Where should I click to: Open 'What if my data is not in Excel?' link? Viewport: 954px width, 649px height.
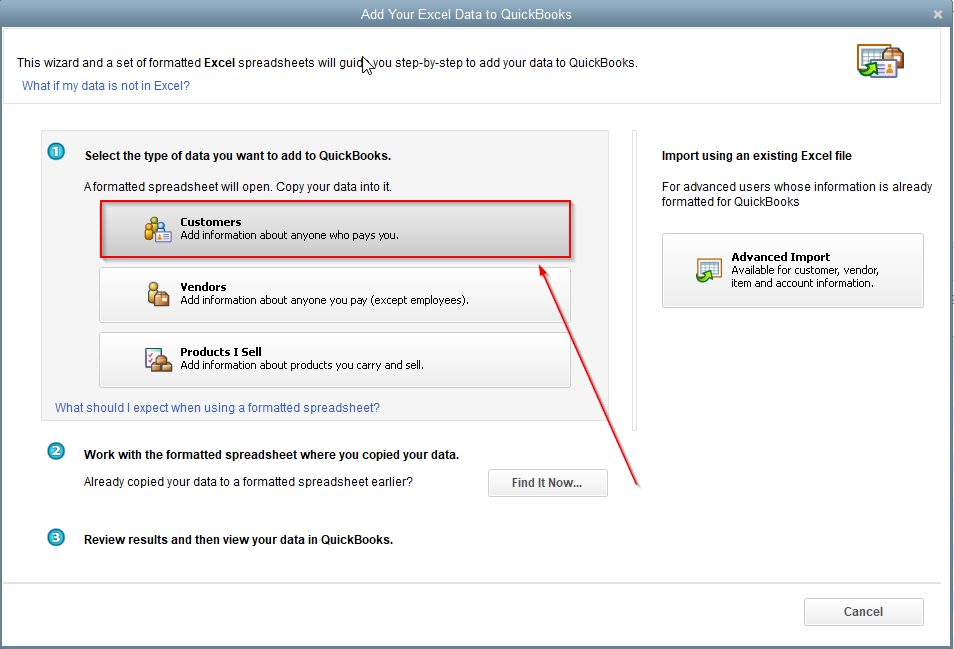(x=106, y=86)
